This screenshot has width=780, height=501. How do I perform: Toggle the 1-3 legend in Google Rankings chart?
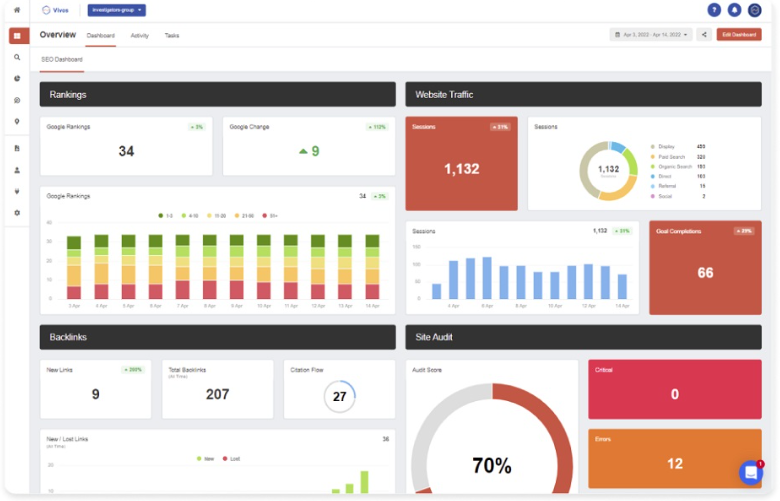pyautogui.click(x=166, y=216)
